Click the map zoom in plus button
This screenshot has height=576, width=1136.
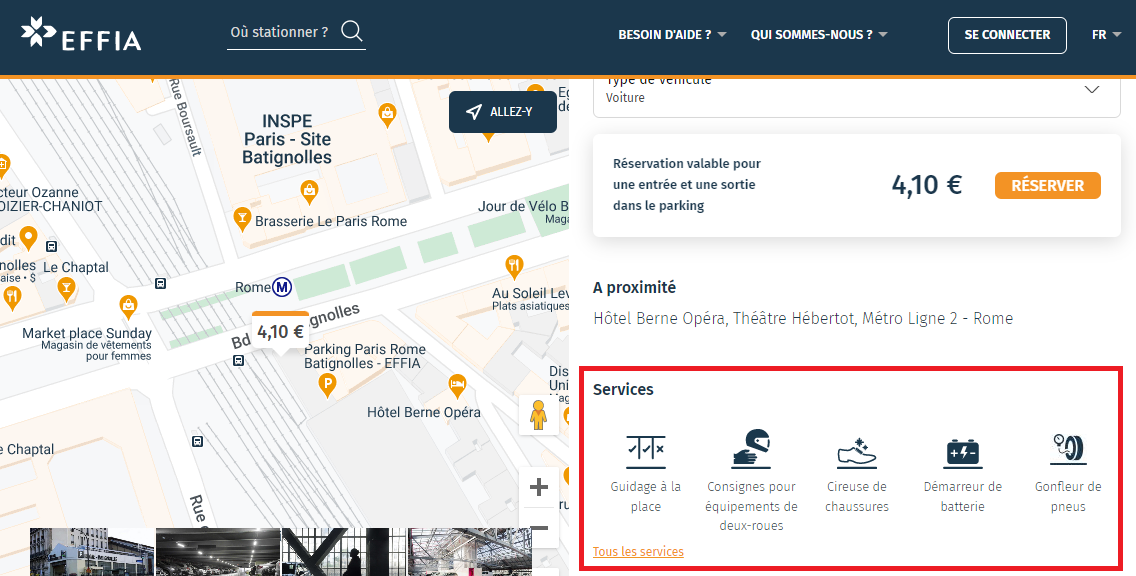coord(538,487)
